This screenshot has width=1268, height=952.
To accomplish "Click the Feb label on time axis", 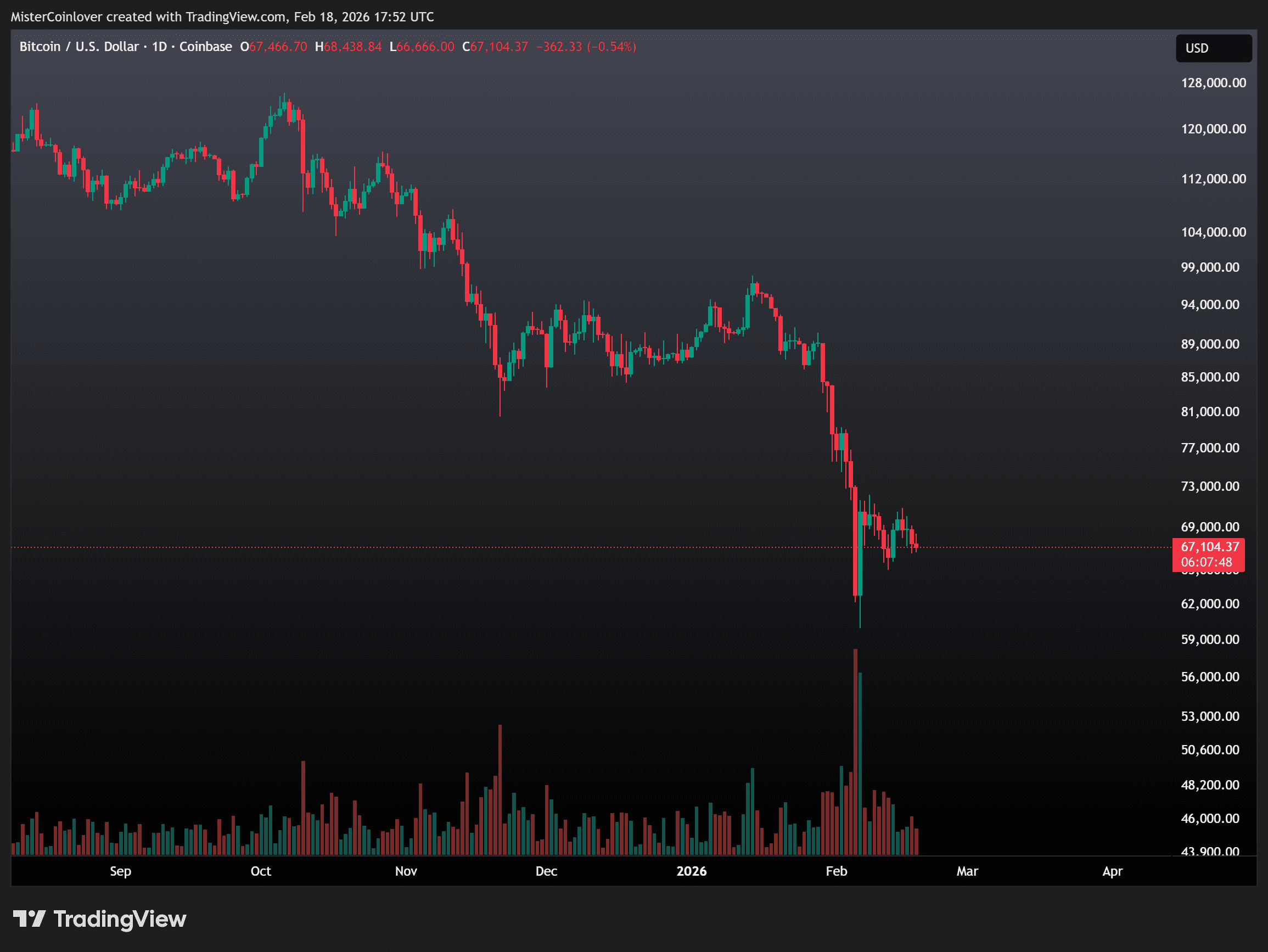I will click(836, 871).
